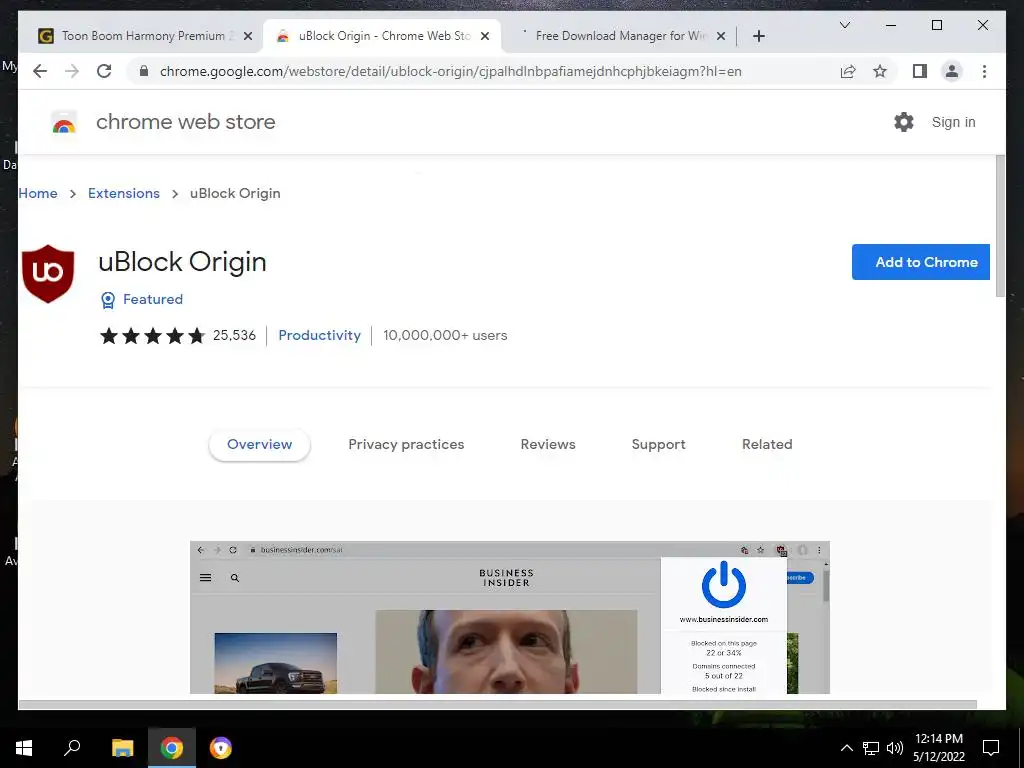
Task: Open the Overview section
Action: 259,445
